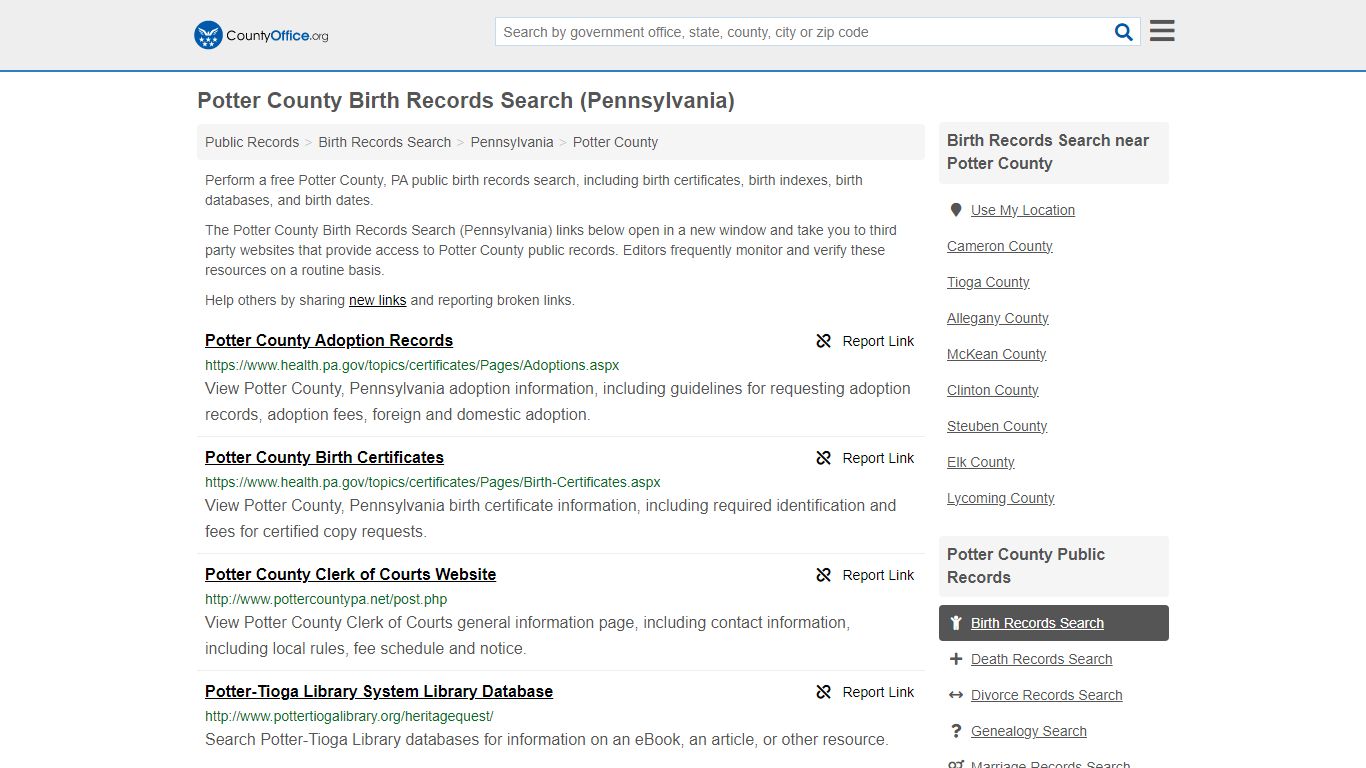The height and width of the screenshot is (768, 1366).
Task: Go to the Pennsylvania breadcrumb
Action: click(512, 142)
